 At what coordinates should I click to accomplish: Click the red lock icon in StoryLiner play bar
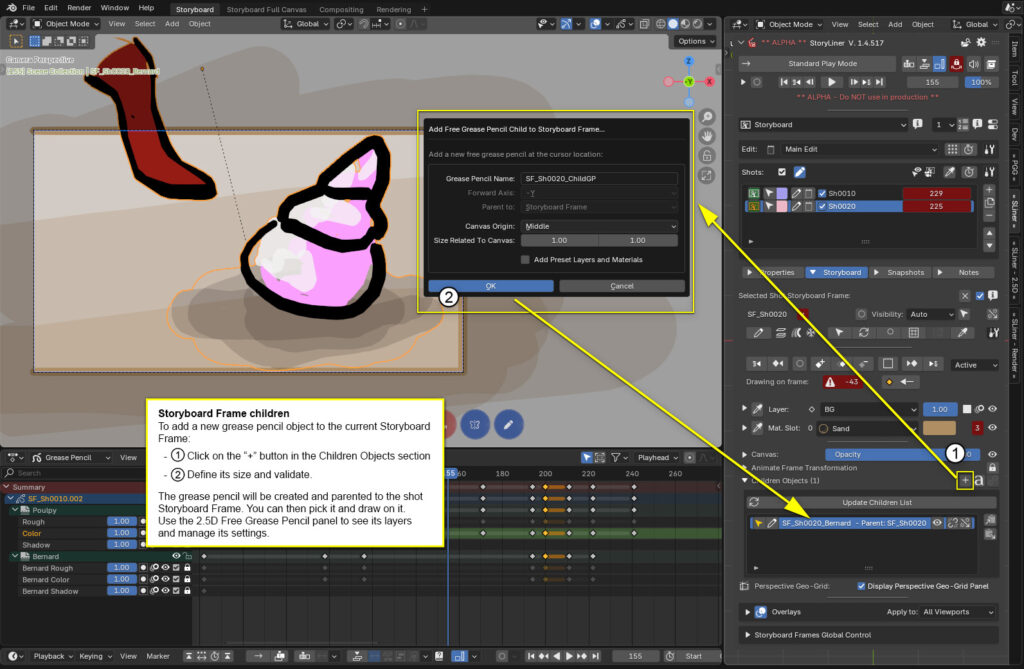pos(956,63)
